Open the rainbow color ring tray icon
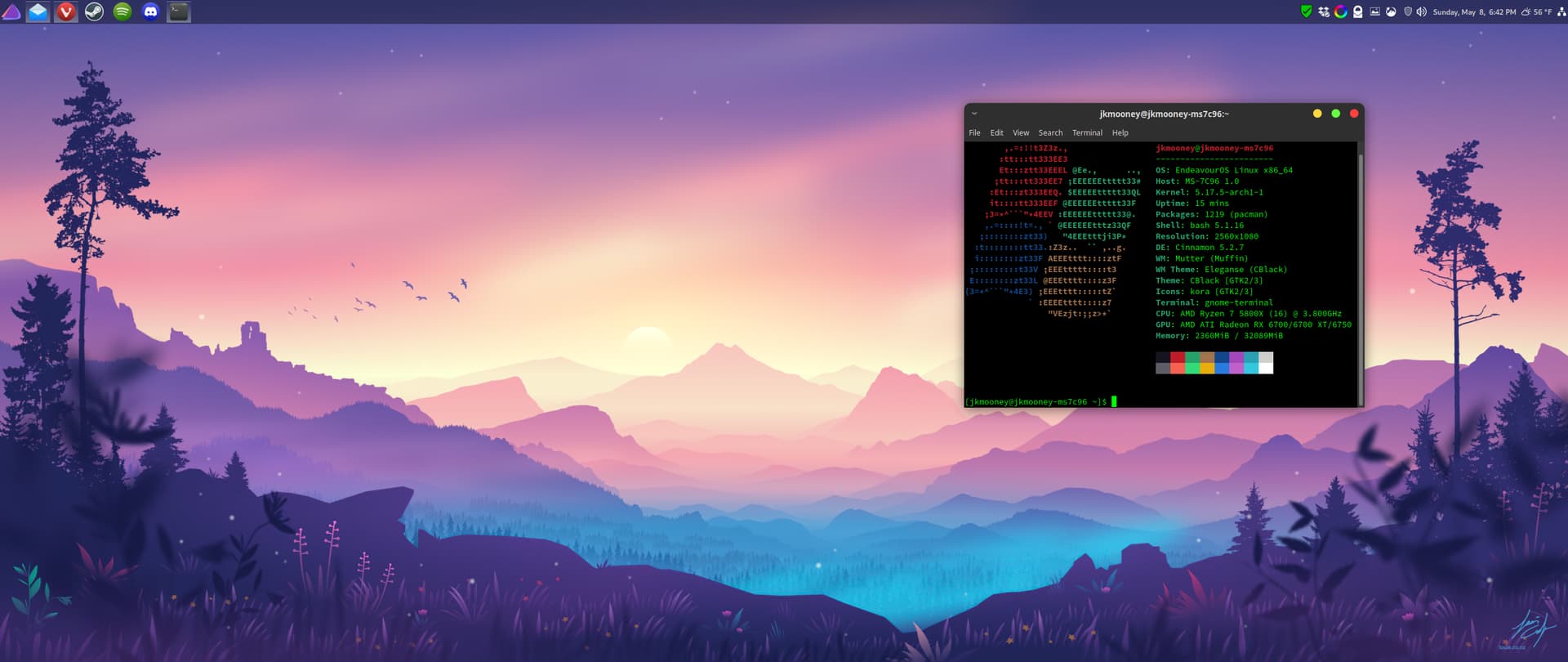This screenshot has width=1568, height=662. [1341, 11]
